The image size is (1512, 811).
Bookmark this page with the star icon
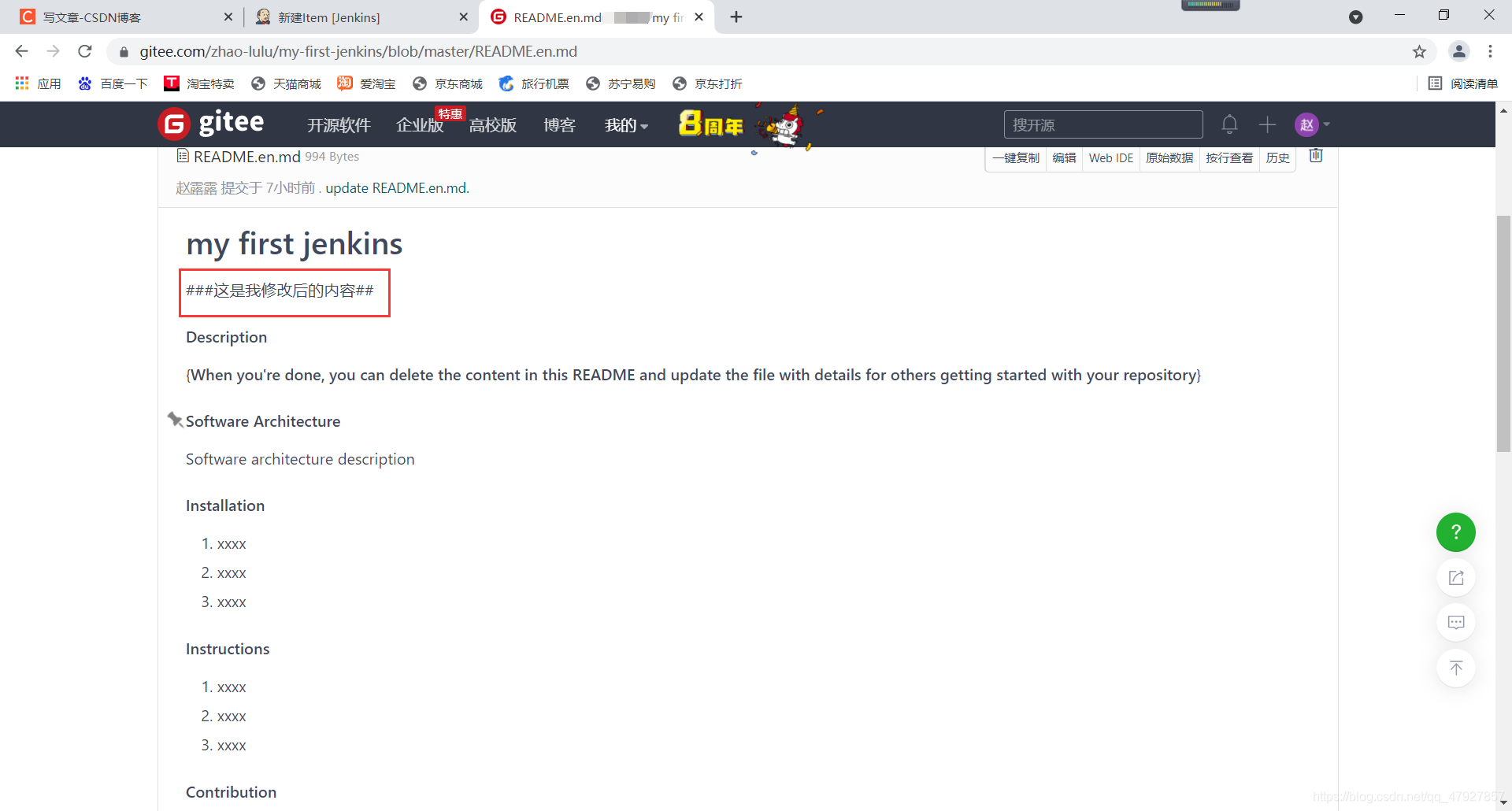click(x=1419, y=52)
